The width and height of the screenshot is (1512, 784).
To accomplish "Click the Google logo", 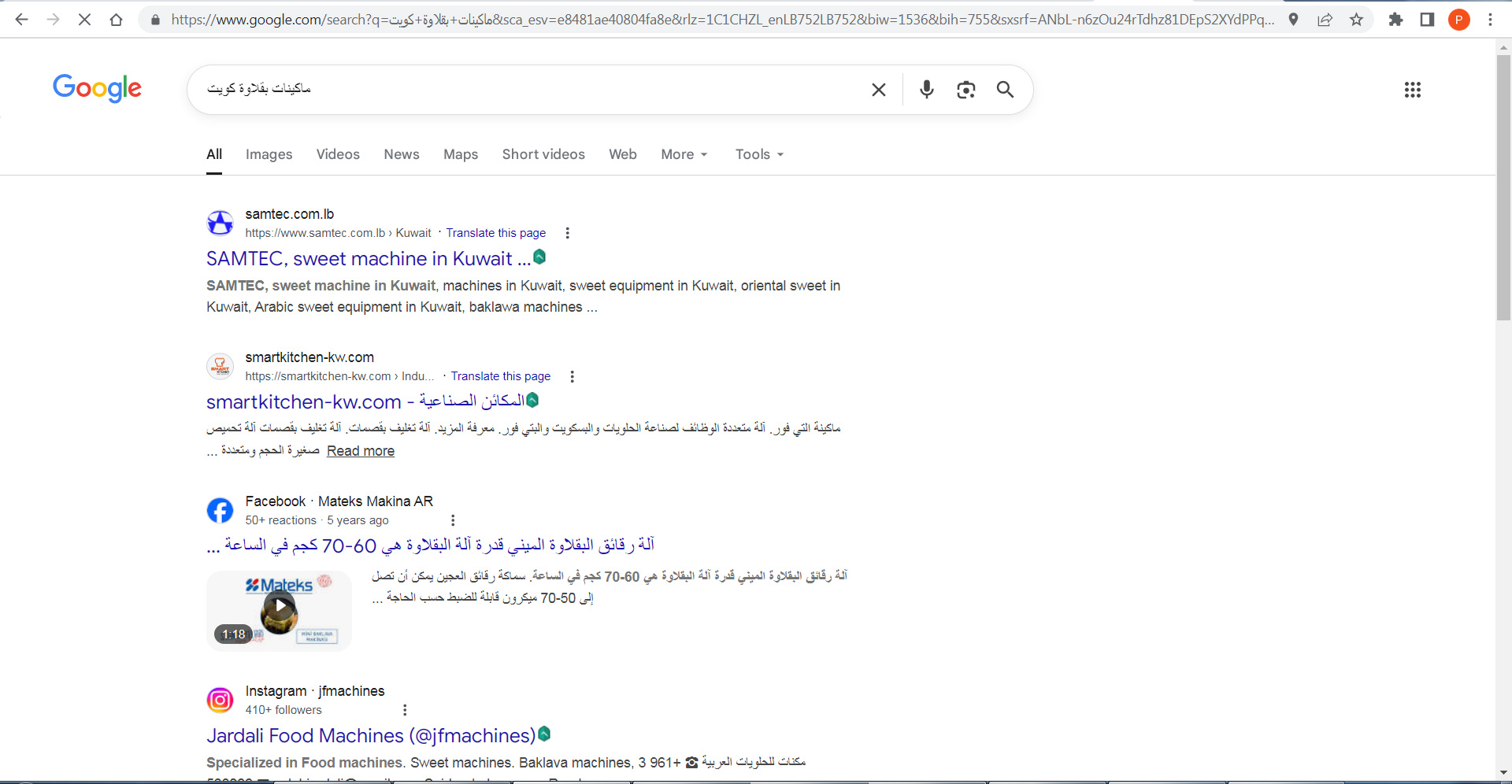I will point(97,88).
